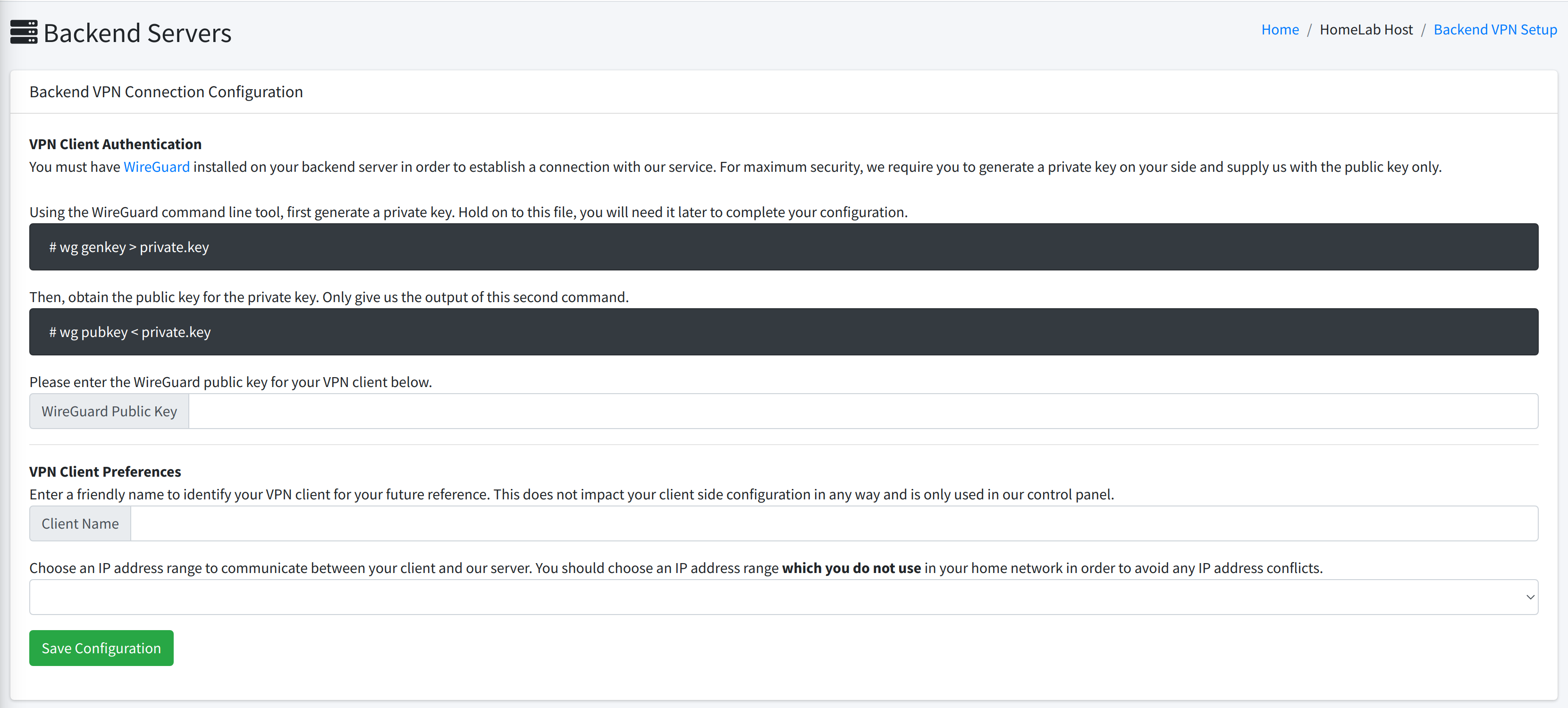Click the Backend VPN Setup breadcrumb link
This screenshot has height=708, width=1568.
(1496, 29)
